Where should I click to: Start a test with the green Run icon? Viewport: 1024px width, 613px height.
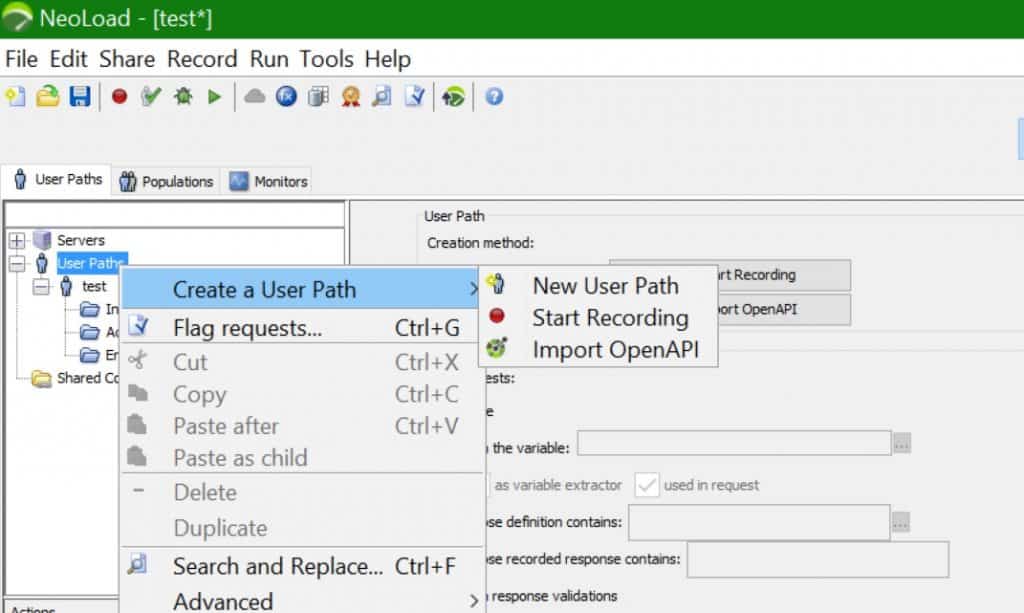(214, 96)
